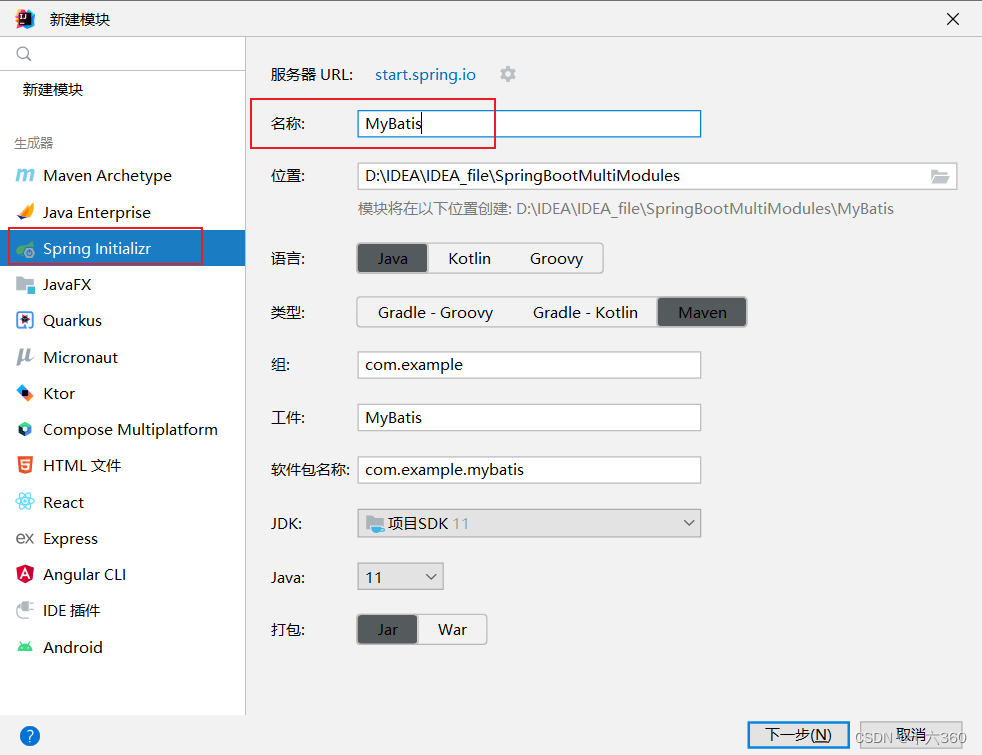Click the 组 group field com.example
982x755 pixels.
click(529, 365)
